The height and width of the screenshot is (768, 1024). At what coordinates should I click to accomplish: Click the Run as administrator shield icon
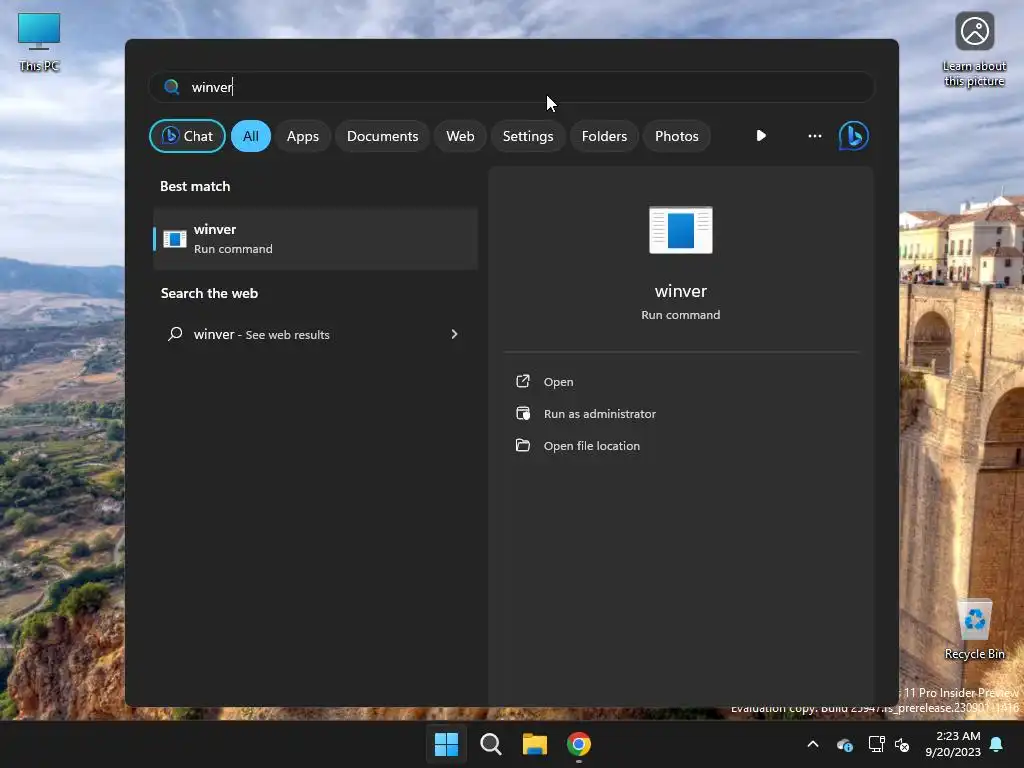(x=523, y=413)
